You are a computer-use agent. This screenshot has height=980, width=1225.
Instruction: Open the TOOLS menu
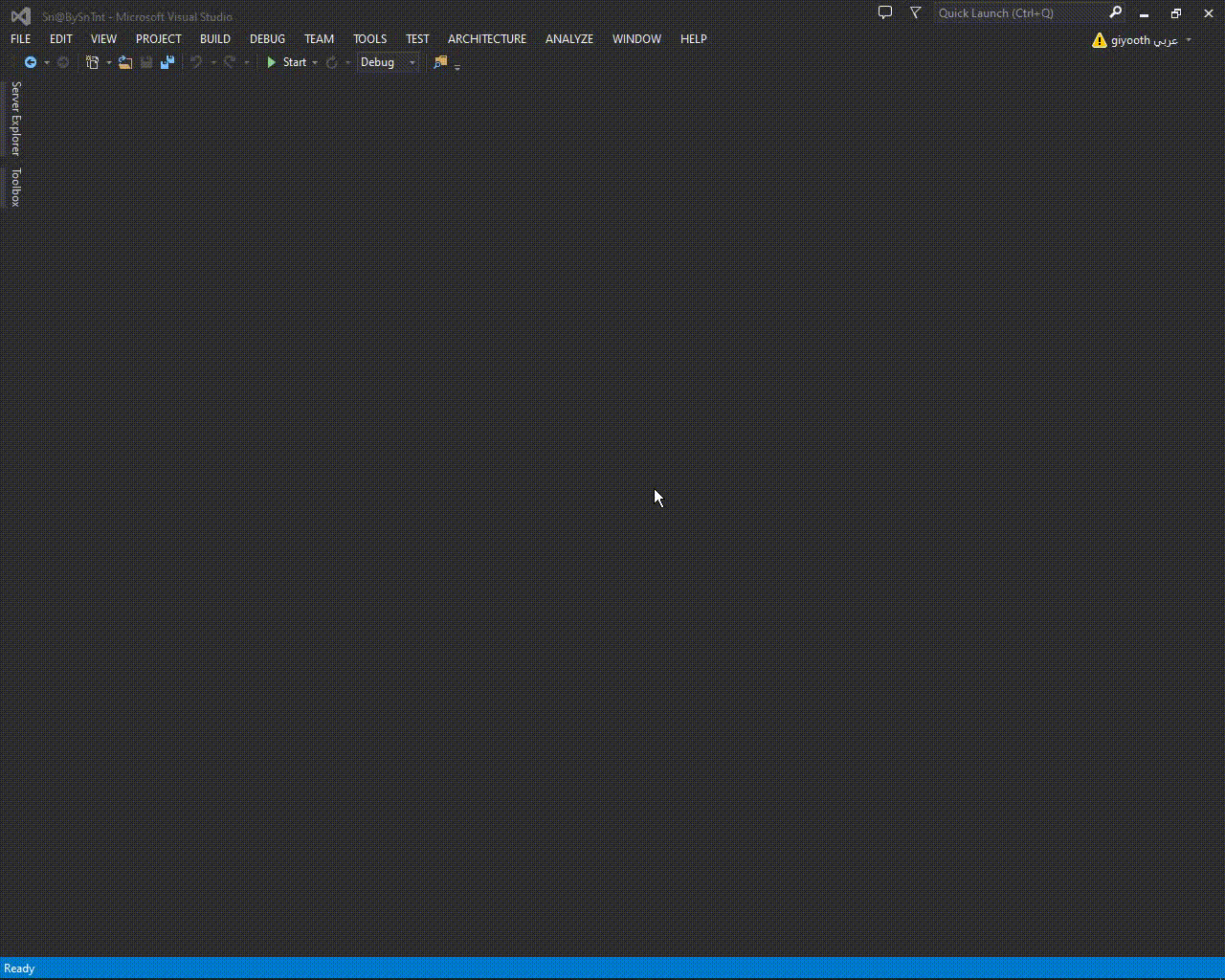click(x=369, y=39)
